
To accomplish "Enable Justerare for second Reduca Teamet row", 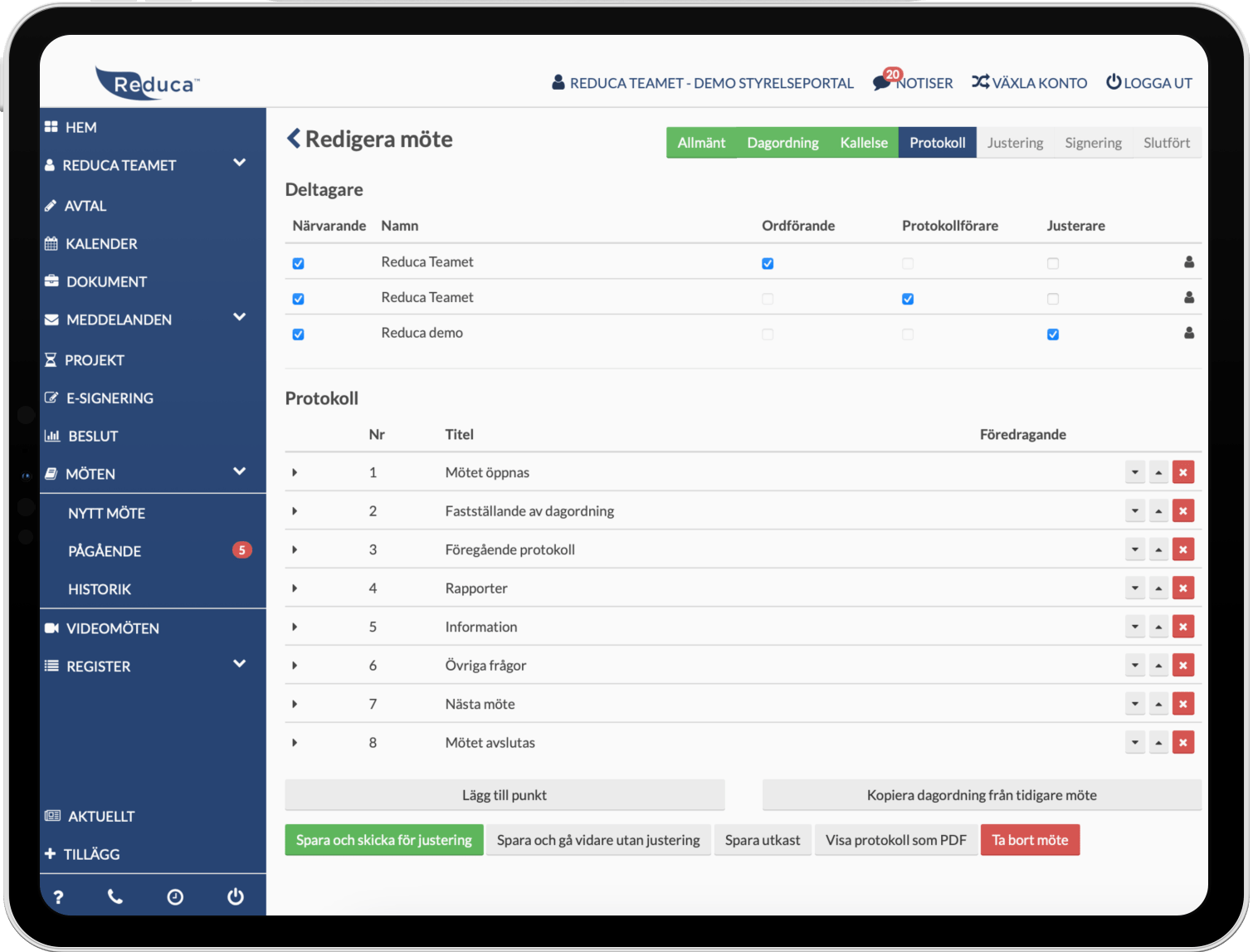I will [1052, 299].
